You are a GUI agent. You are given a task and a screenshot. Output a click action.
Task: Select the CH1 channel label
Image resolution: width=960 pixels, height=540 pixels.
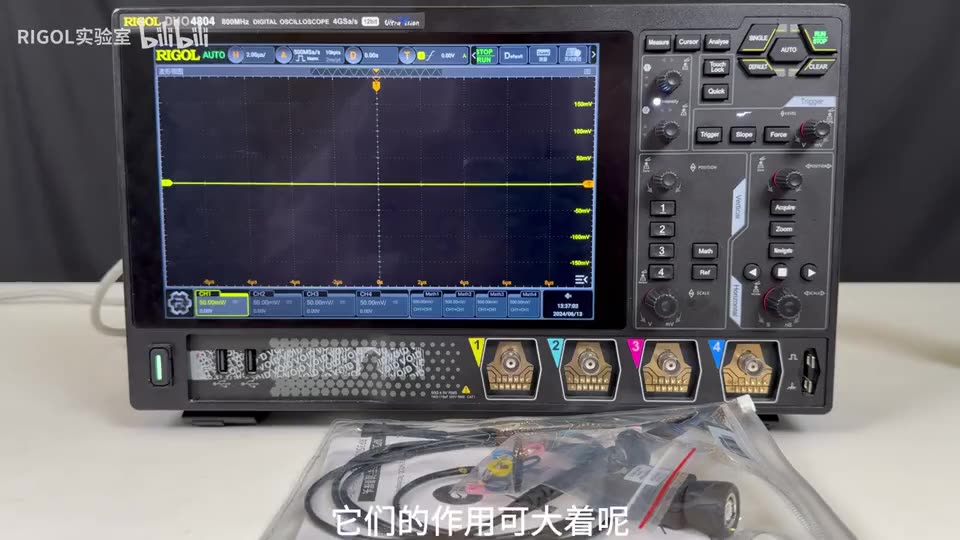click(x=204, y=294)
